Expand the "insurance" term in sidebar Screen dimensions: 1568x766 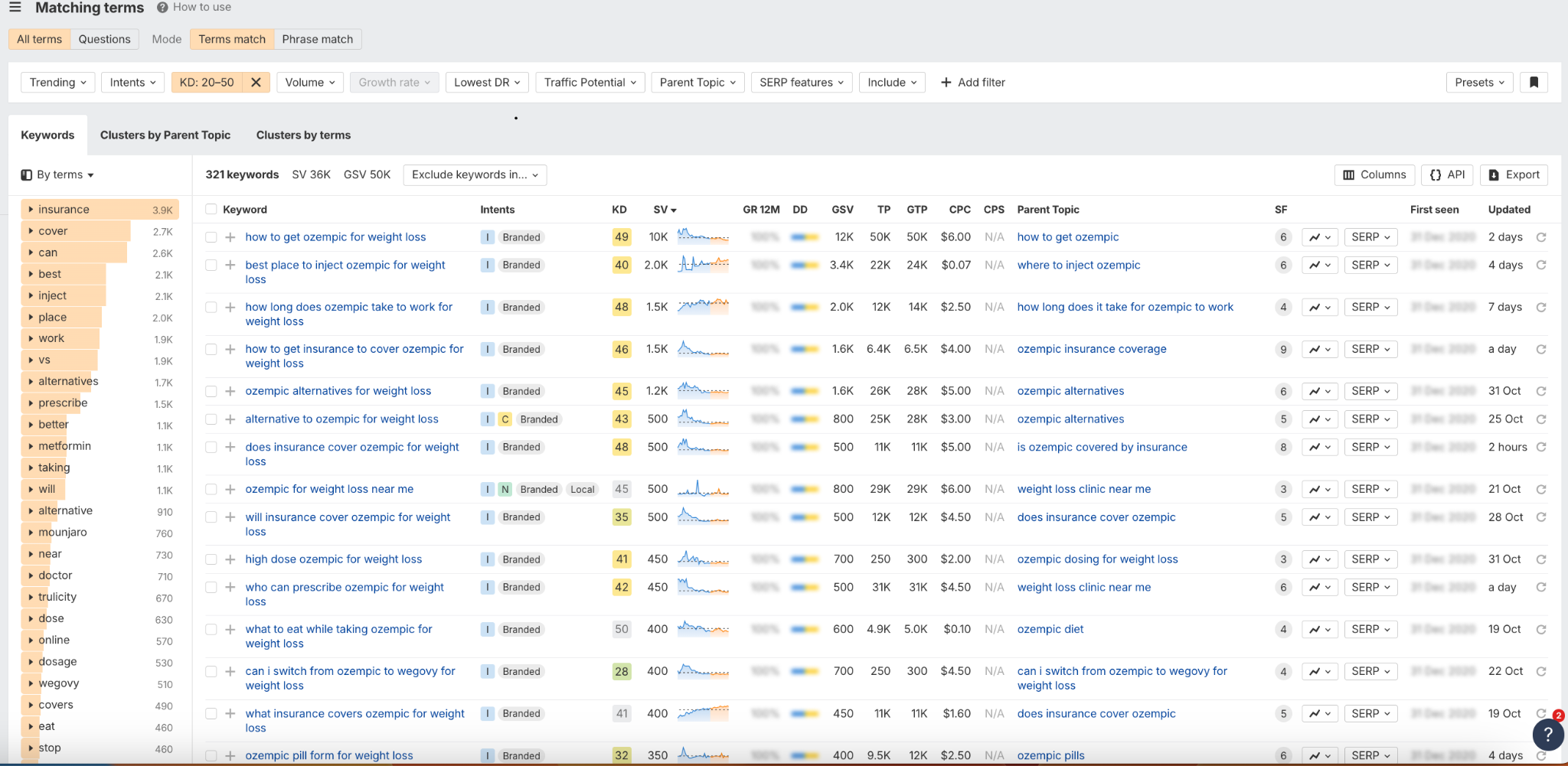[x=31, y=209]
